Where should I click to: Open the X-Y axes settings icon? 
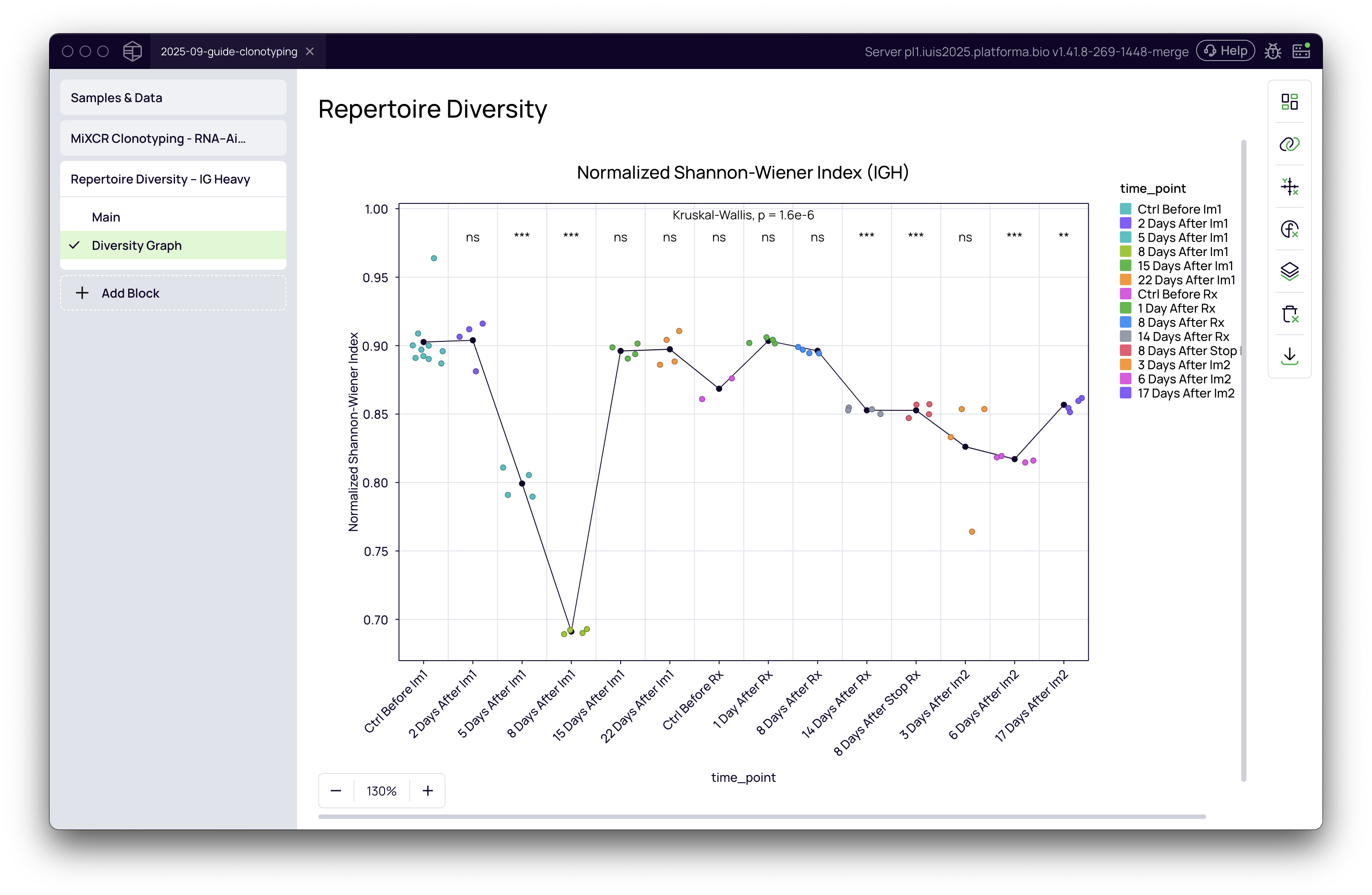pos(1289,186)
